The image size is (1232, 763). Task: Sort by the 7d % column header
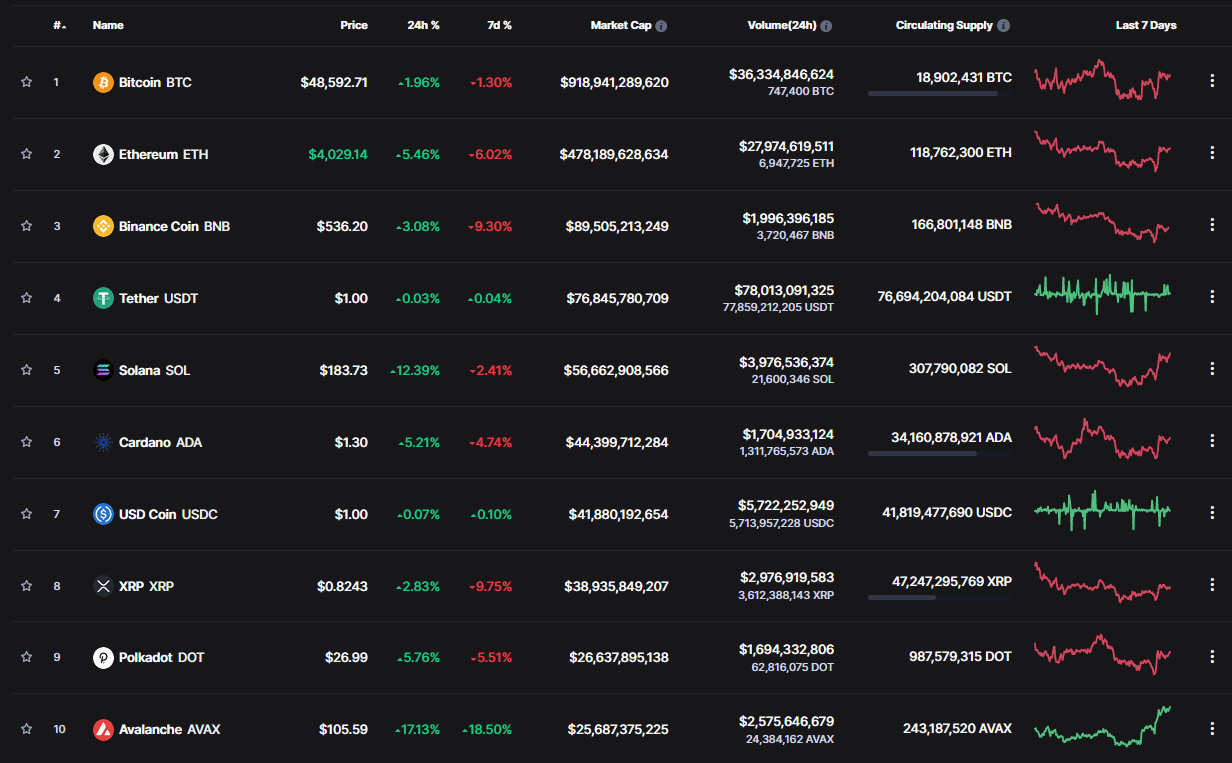click(x=499, y=26)
